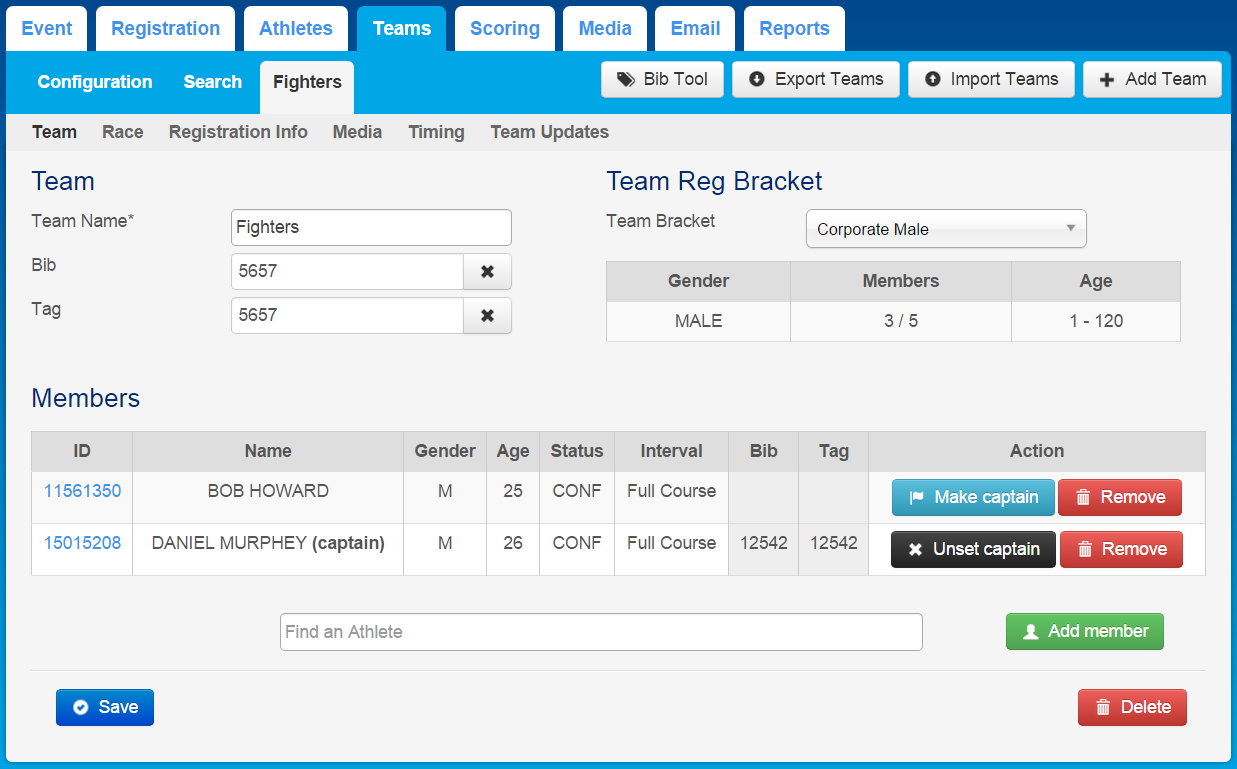Viewport: 1237px width, 769px height.
Task: Click Export Teams button
Action: coord(816,79)
